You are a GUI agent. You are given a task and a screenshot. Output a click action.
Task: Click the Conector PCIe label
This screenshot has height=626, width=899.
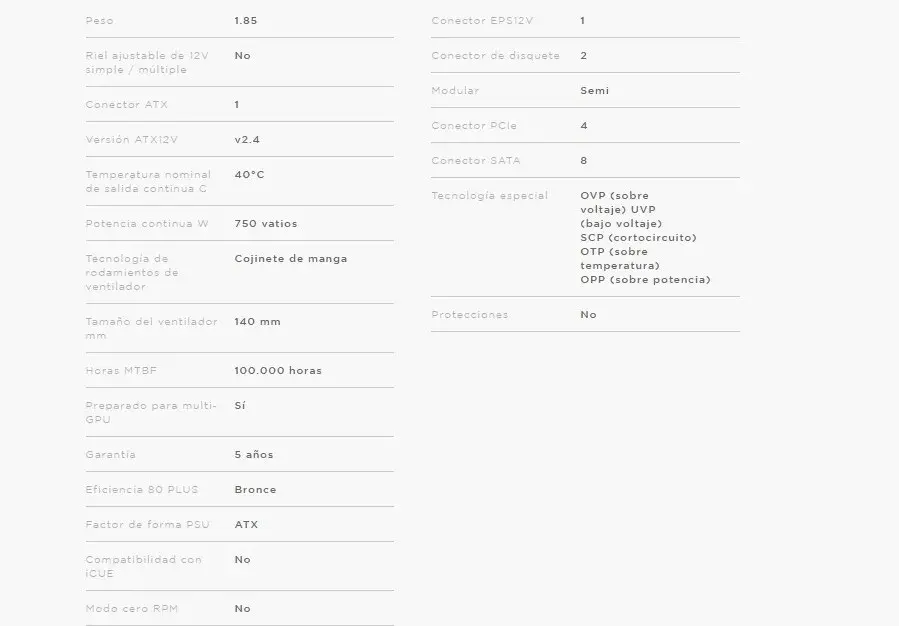(x=474, y=125)
